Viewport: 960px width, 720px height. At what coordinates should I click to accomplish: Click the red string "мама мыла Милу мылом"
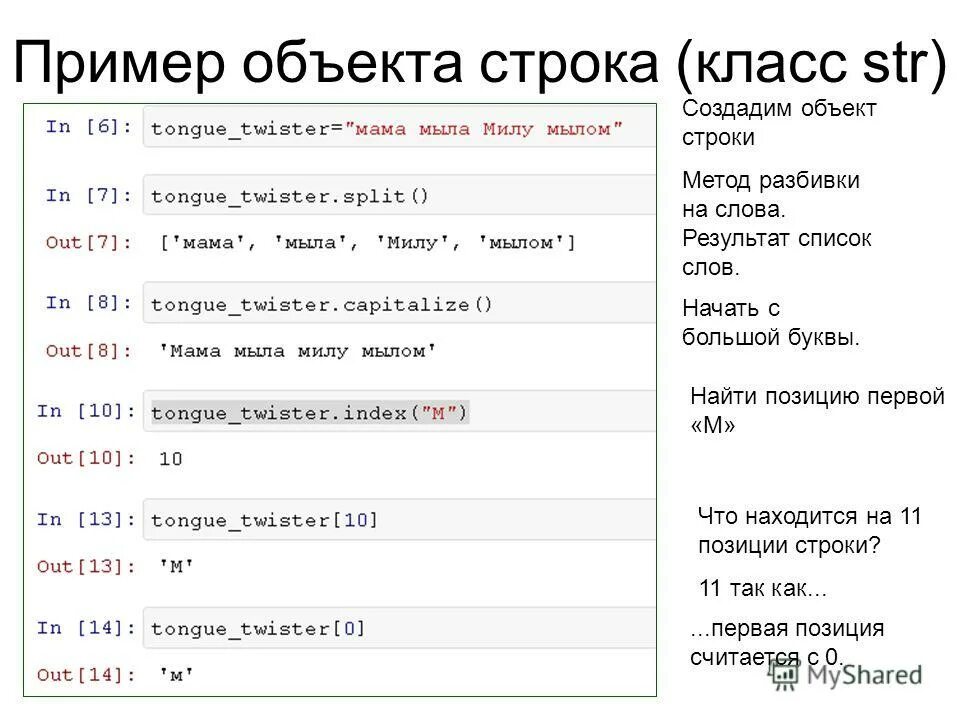[x=484, y=129]
